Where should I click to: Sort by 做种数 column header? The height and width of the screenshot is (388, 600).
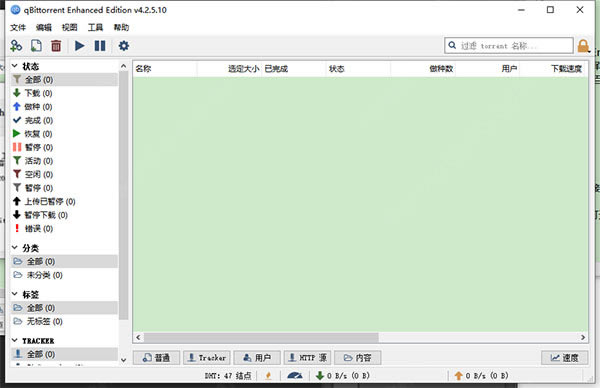tap(423, 68)
